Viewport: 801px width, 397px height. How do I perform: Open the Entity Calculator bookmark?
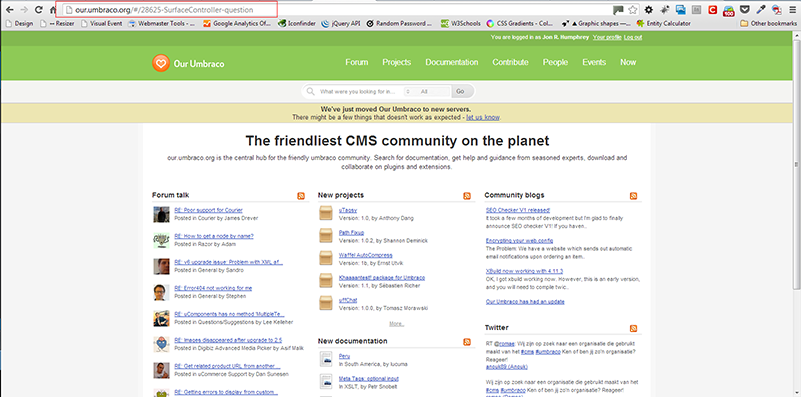click(x=664, y=23)
